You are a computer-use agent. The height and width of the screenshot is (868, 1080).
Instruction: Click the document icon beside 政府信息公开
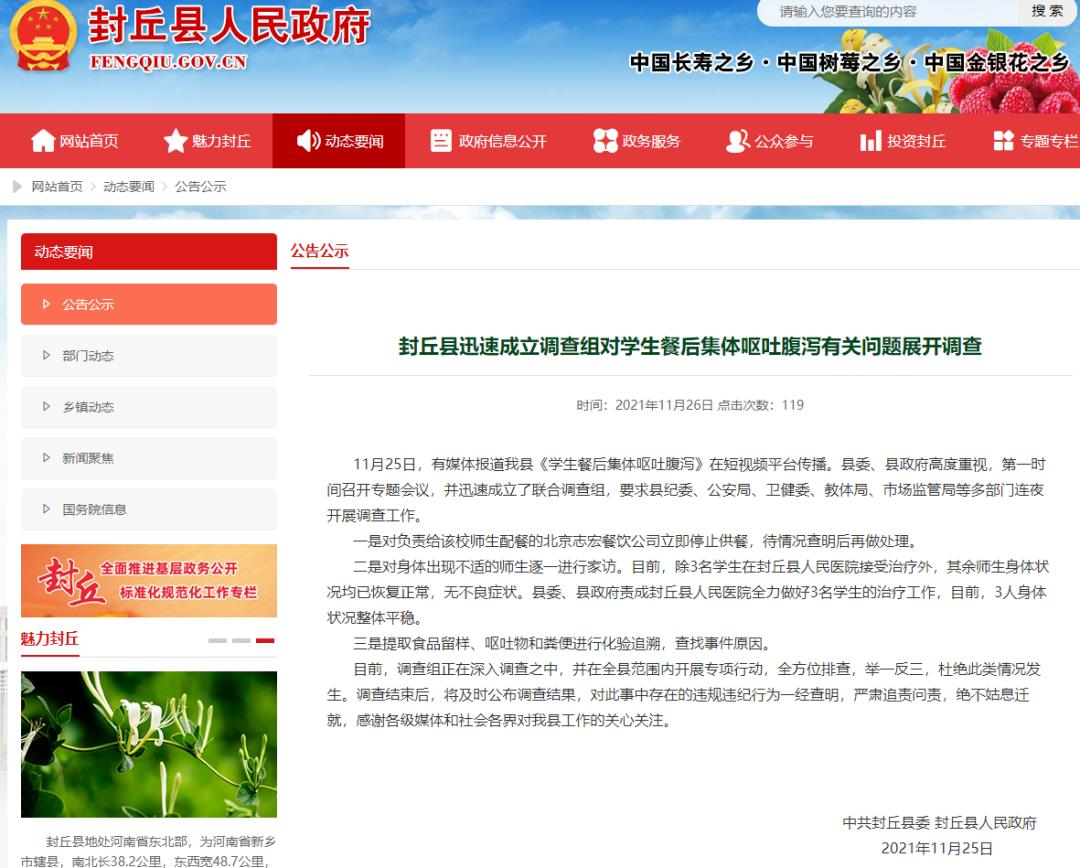coord(441,141)
